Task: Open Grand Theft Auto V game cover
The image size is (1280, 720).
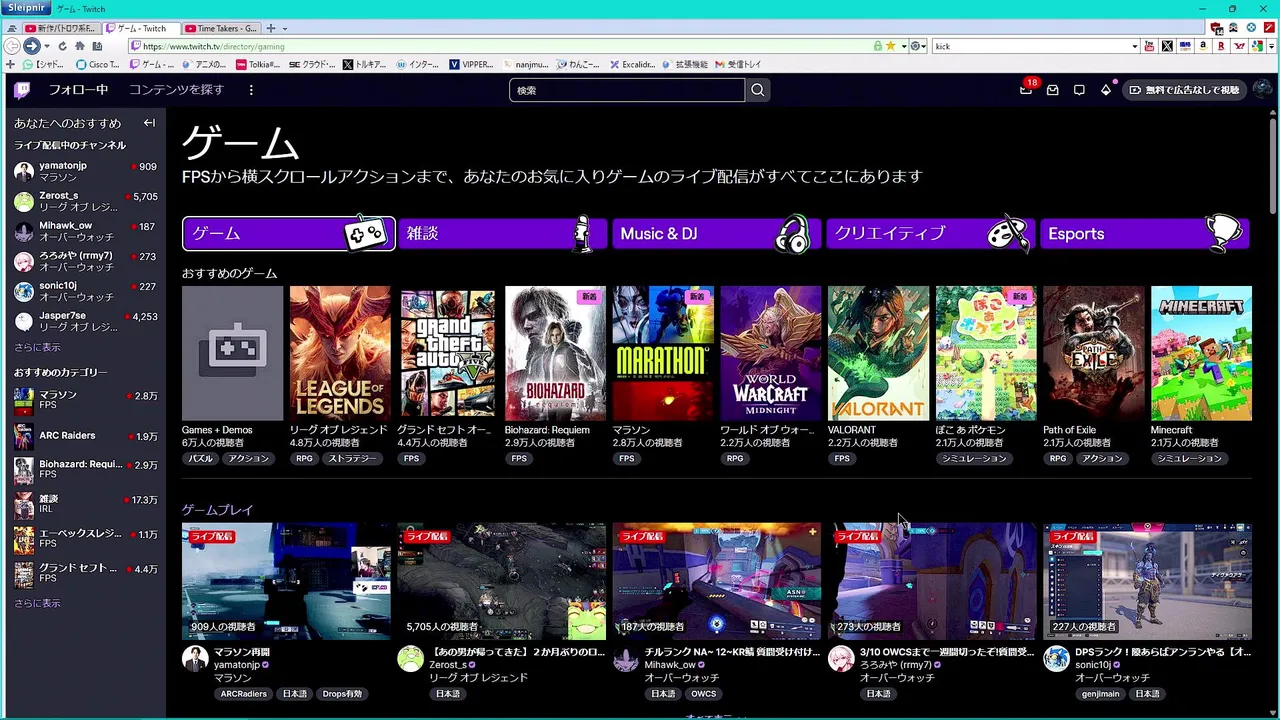Action: 447,353
